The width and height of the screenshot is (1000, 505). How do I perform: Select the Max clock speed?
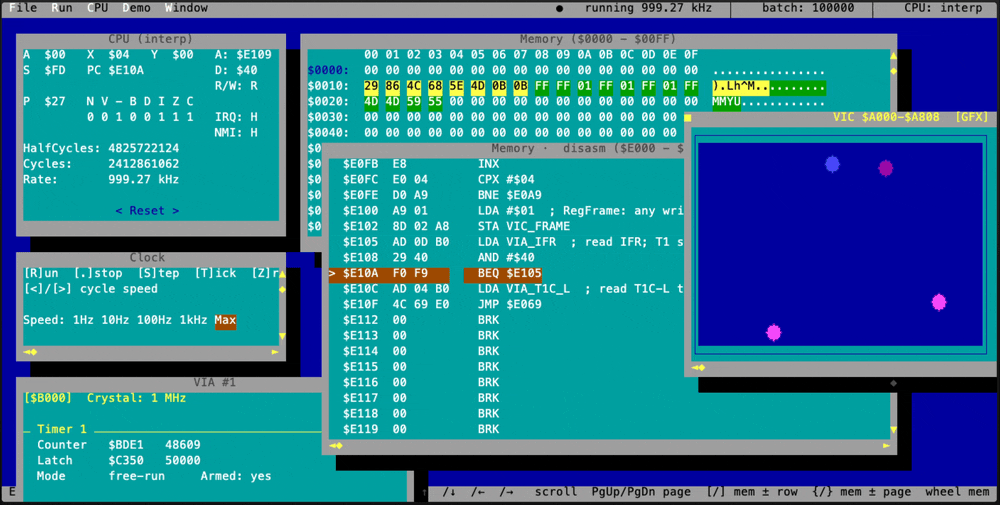point(225,321)
